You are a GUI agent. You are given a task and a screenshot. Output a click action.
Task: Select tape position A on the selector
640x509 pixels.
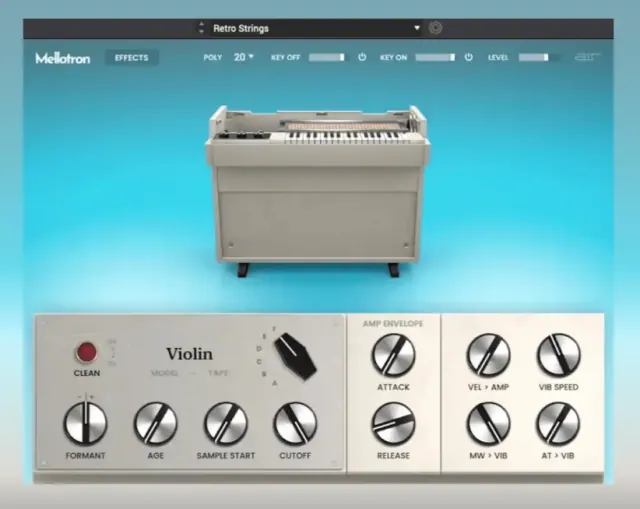coord(275,383)
